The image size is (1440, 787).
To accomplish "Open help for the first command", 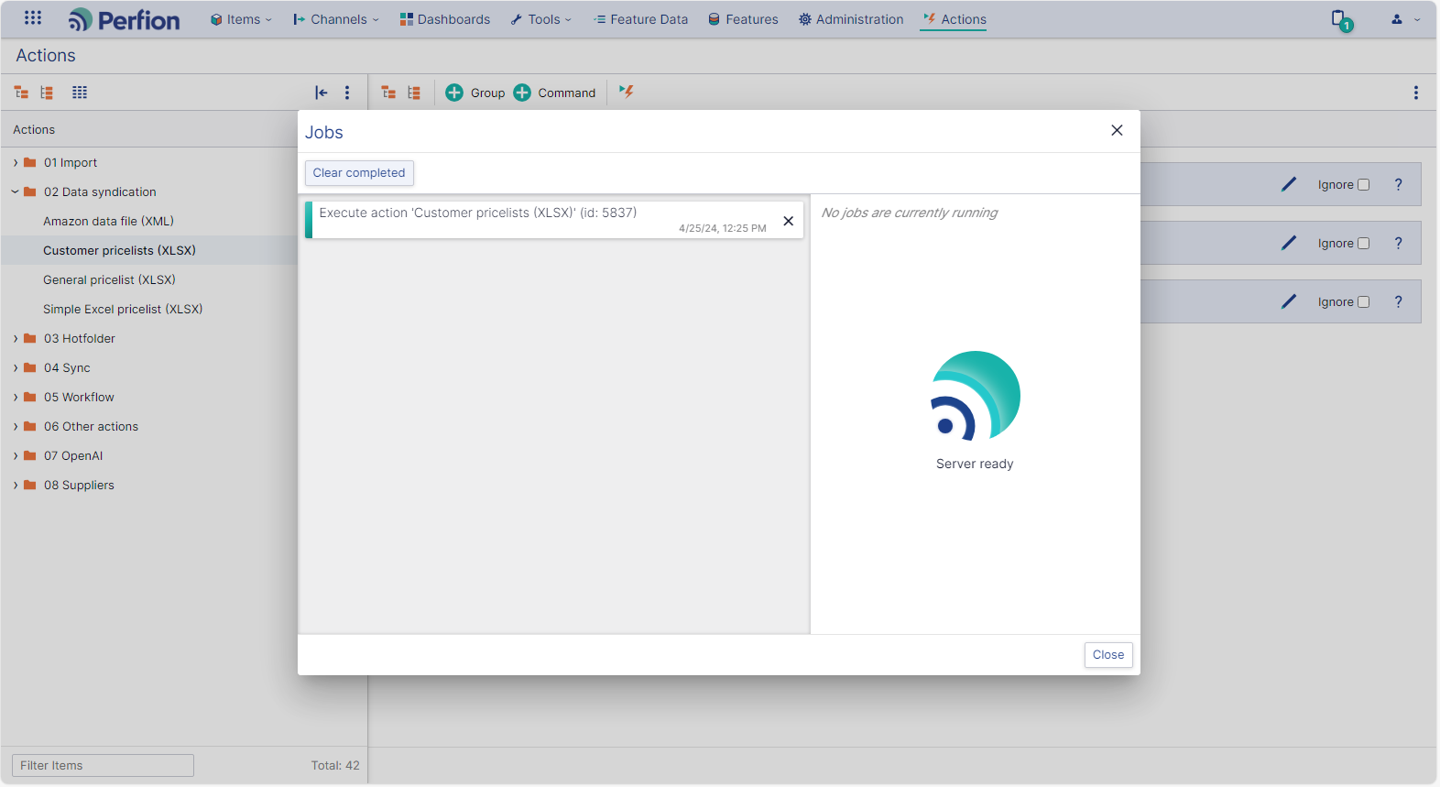I will (1398, 184).
